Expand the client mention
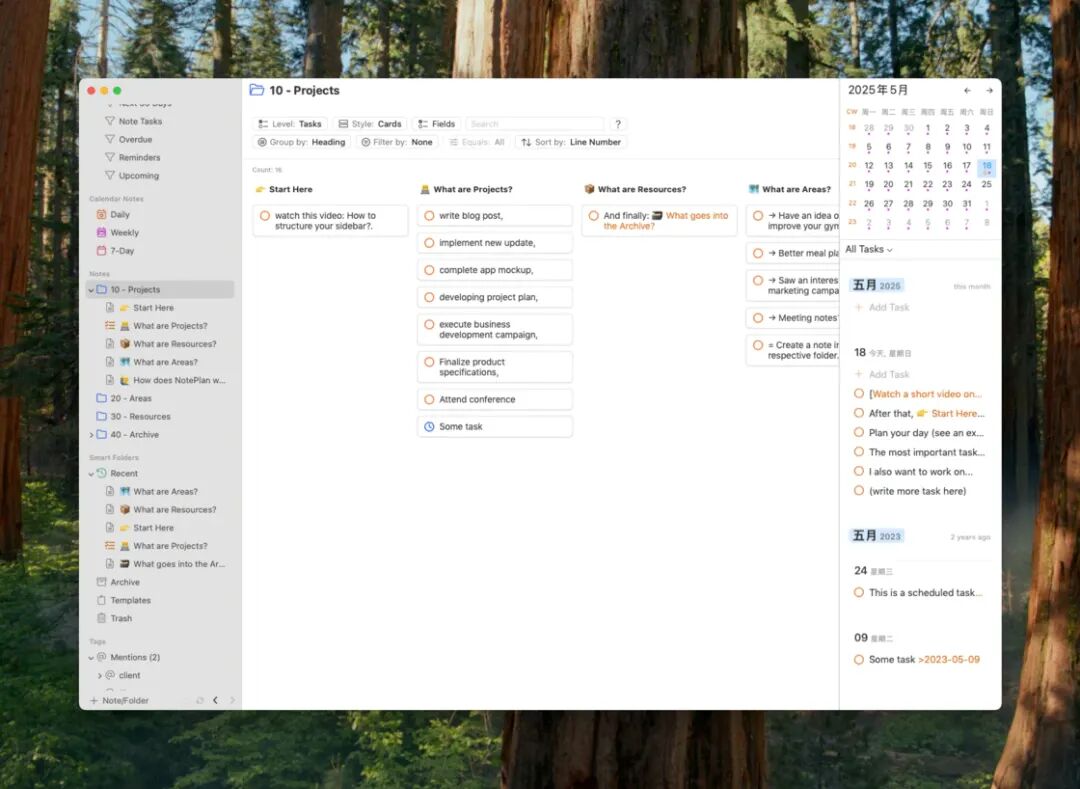Viewport: 1080px width, 789px height. tap(100, 675)
